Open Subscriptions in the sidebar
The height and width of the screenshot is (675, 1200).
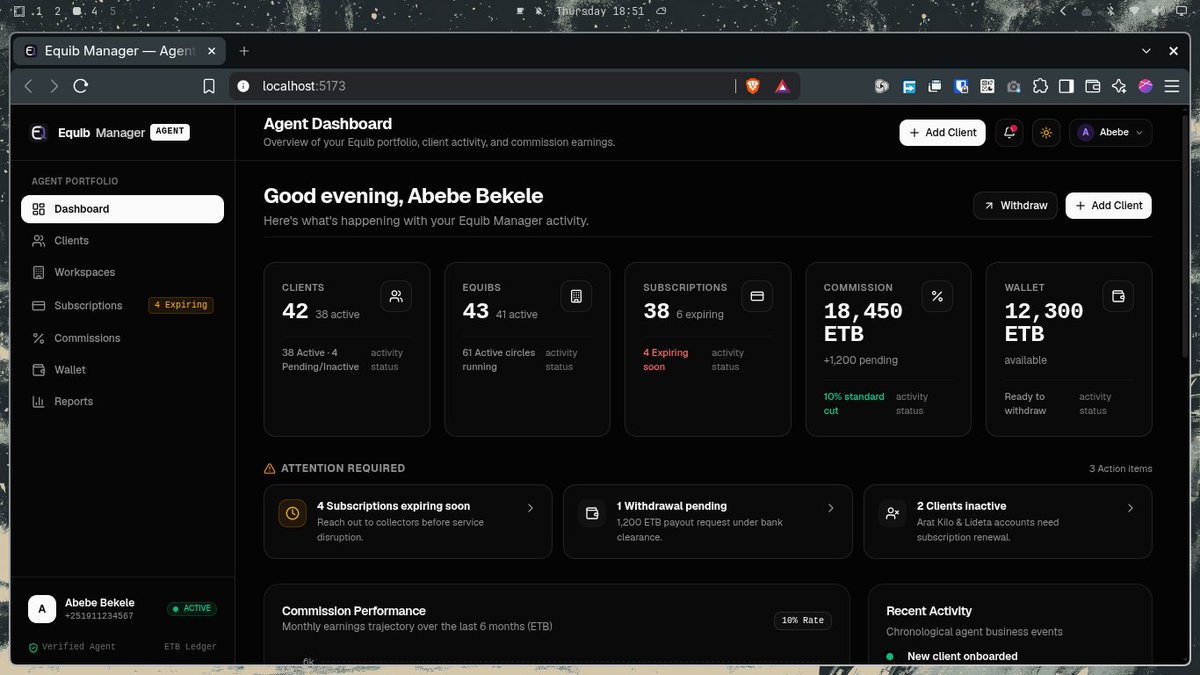click(122, 305)
